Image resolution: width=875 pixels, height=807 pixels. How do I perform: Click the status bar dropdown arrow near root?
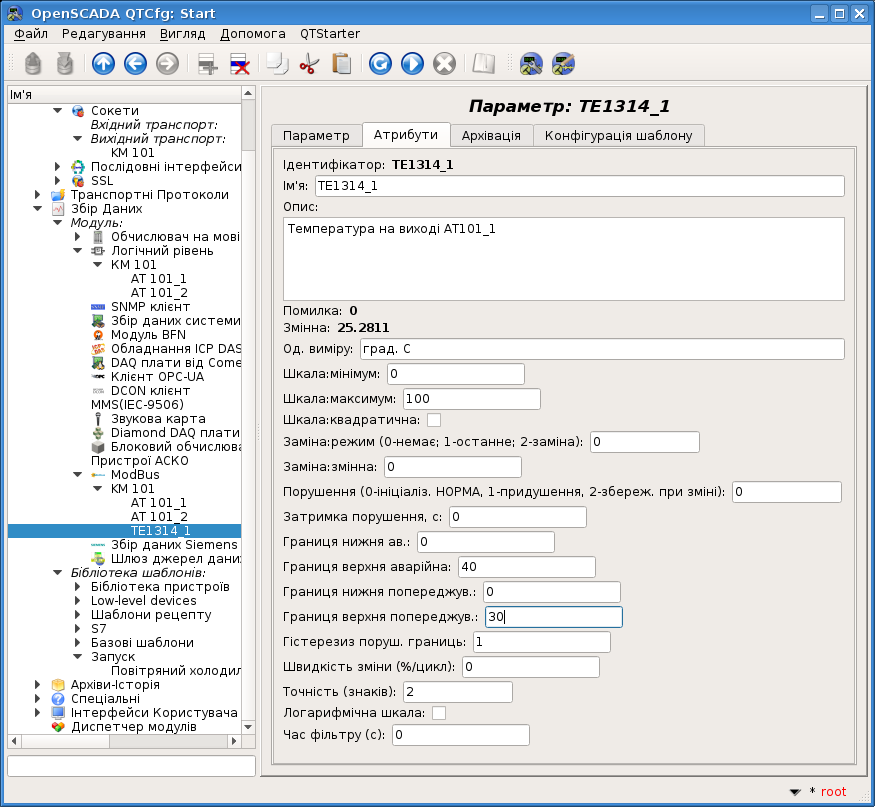[x=795, y=792]
